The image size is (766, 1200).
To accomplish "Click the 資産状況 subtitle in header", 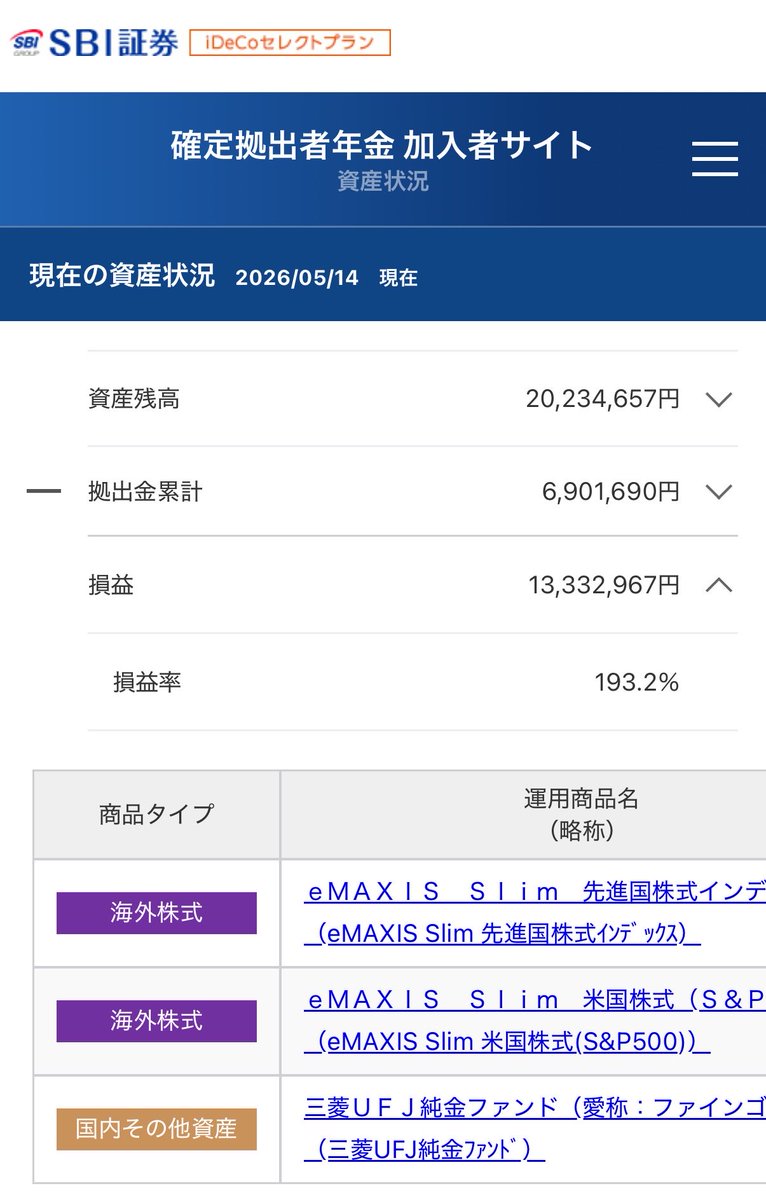I will 383,183.
